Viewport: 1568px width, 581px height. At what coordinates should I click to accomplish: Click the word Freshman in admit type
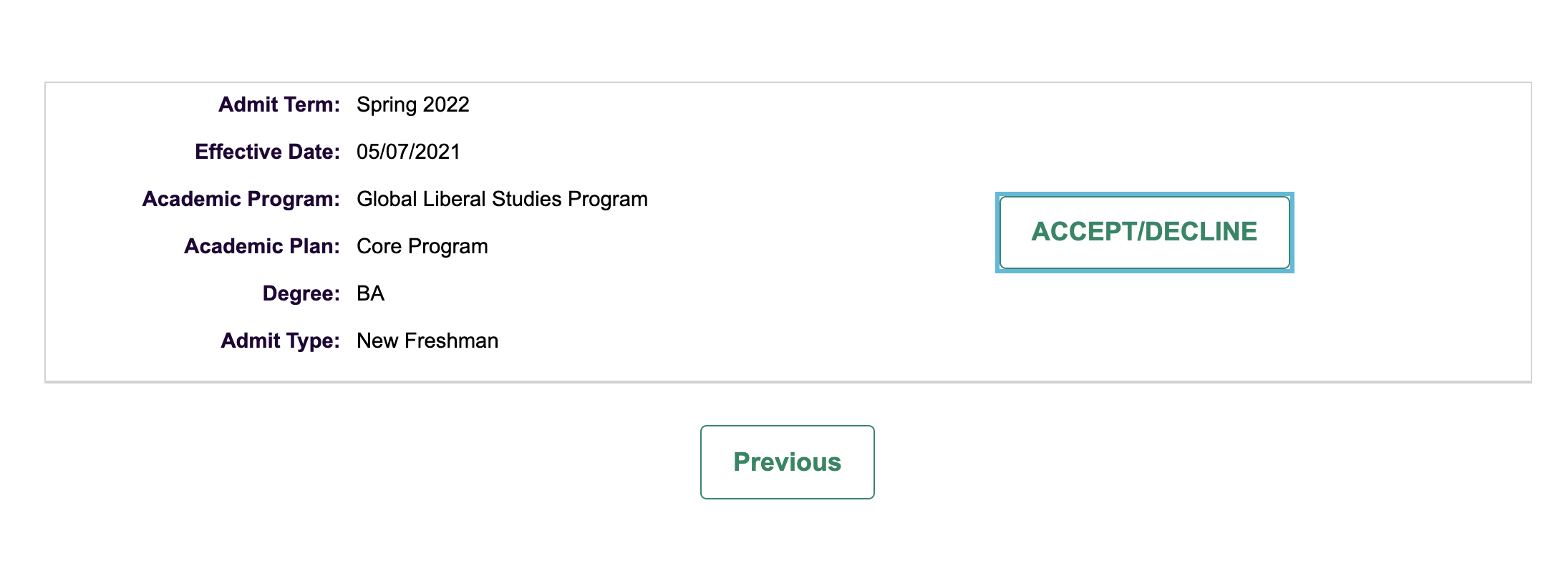click(451, 341)
